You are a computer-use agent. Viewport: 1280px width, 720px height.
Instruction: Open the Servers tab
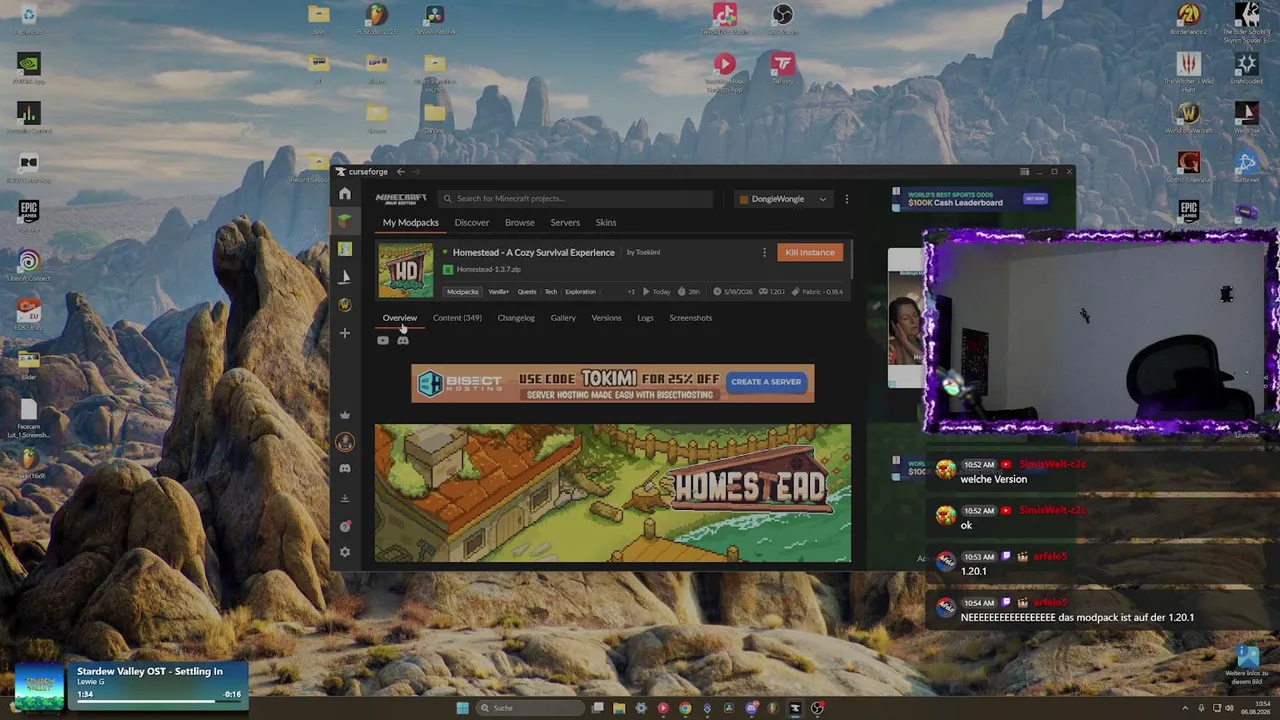tap(565, 223)
